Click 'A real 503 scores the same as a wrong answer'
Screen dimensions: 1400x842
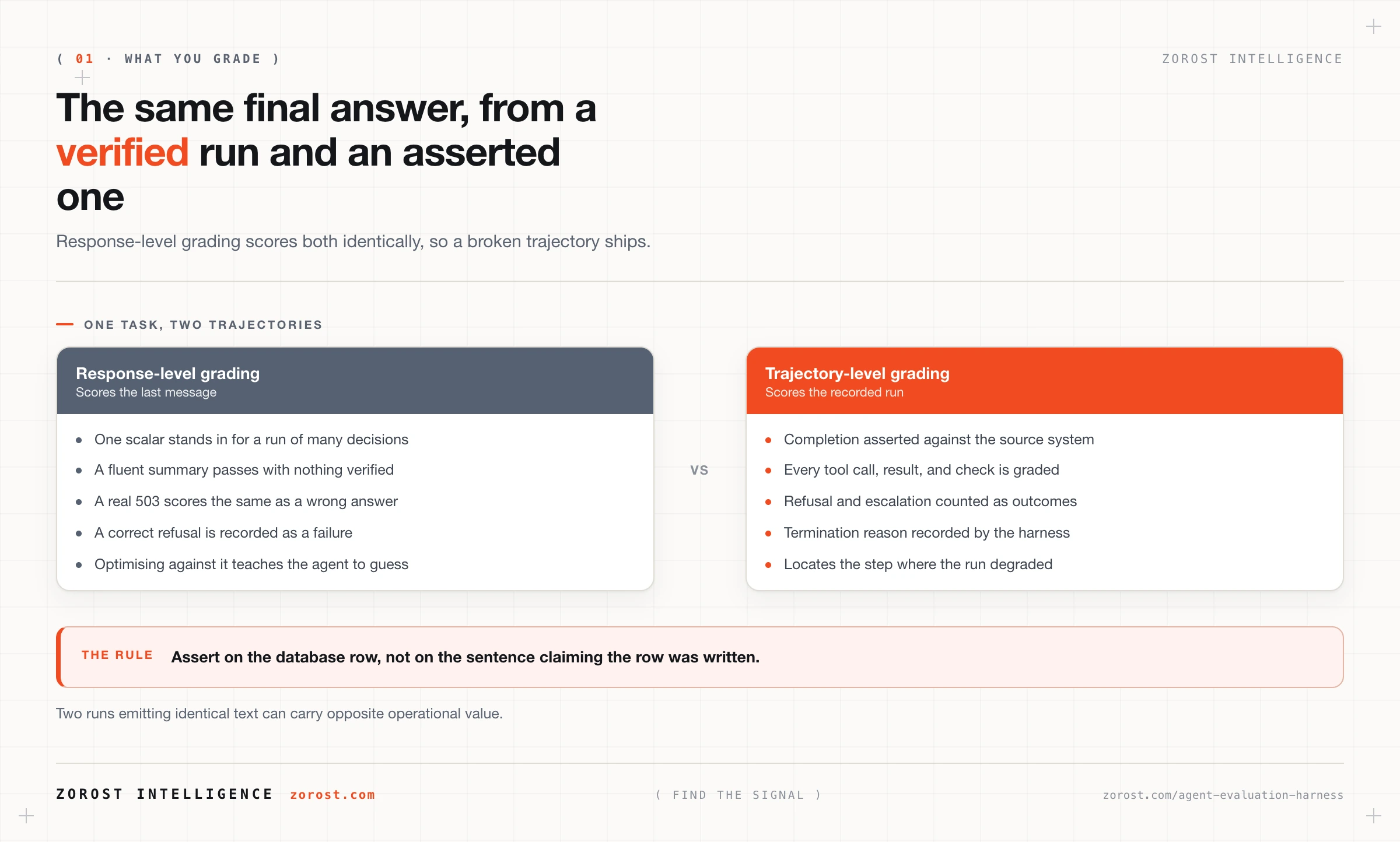[246, 501]
